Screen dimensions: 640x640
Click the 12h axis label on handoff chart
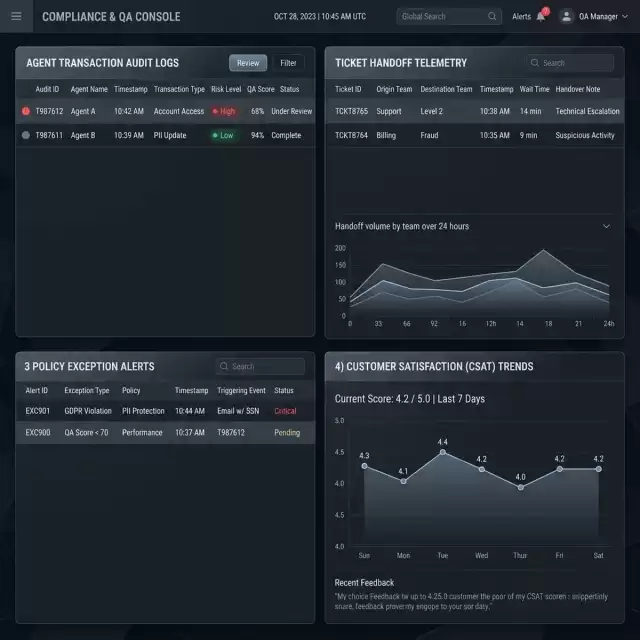(x=491, y=324)
